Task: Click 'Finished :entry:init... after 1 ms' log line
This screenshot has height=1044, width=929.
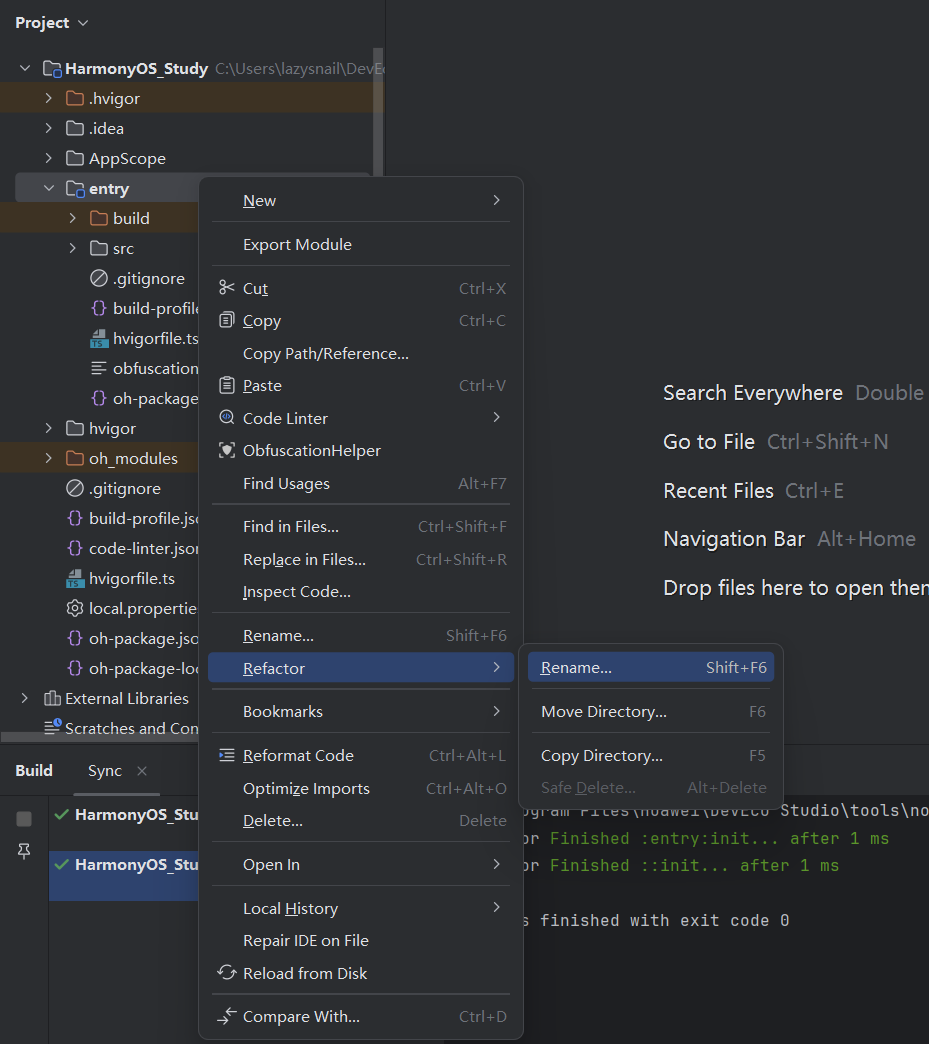Action: coord(719,838)
